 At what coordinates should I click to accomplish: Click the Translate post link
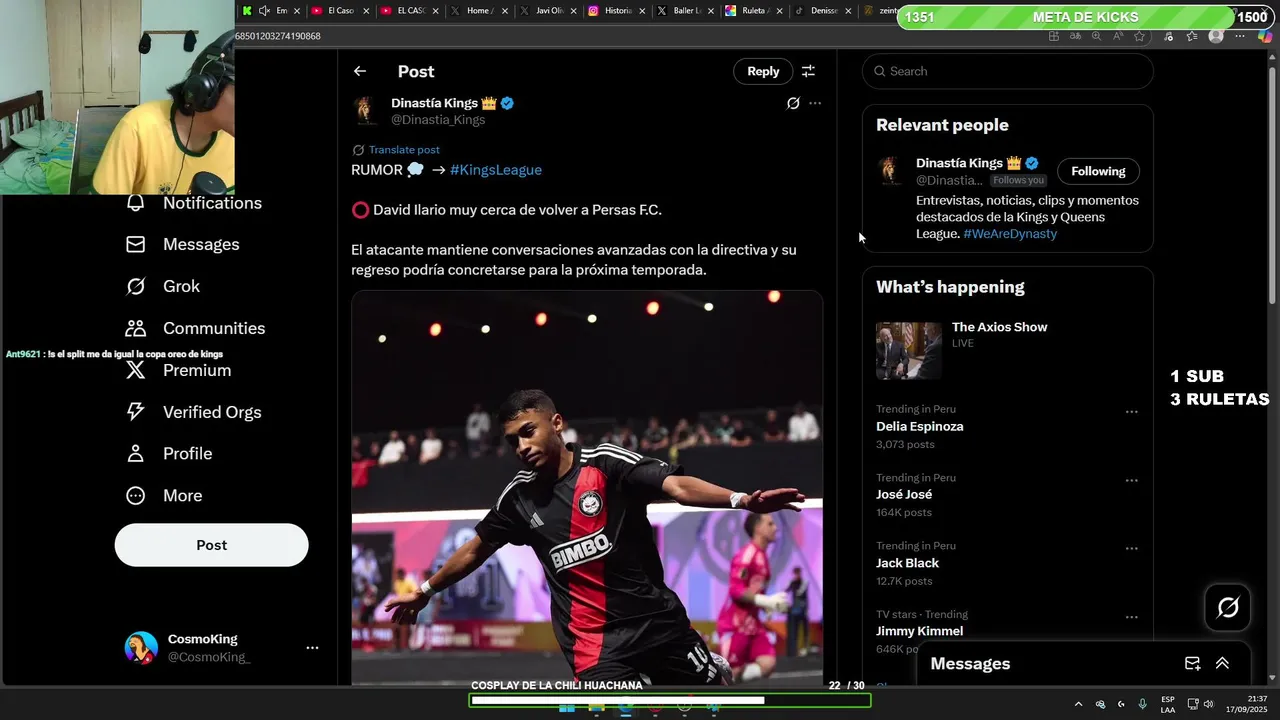coord(404,150)
